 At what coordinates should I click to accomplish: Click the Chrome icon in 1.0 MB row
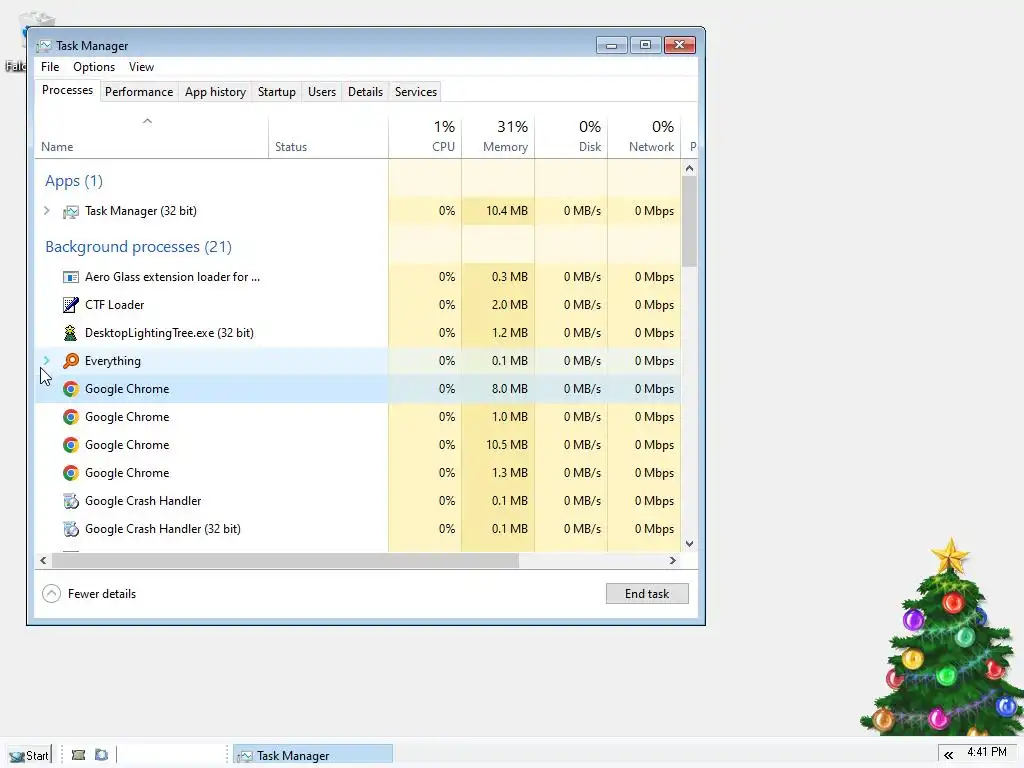coord(71,417)
